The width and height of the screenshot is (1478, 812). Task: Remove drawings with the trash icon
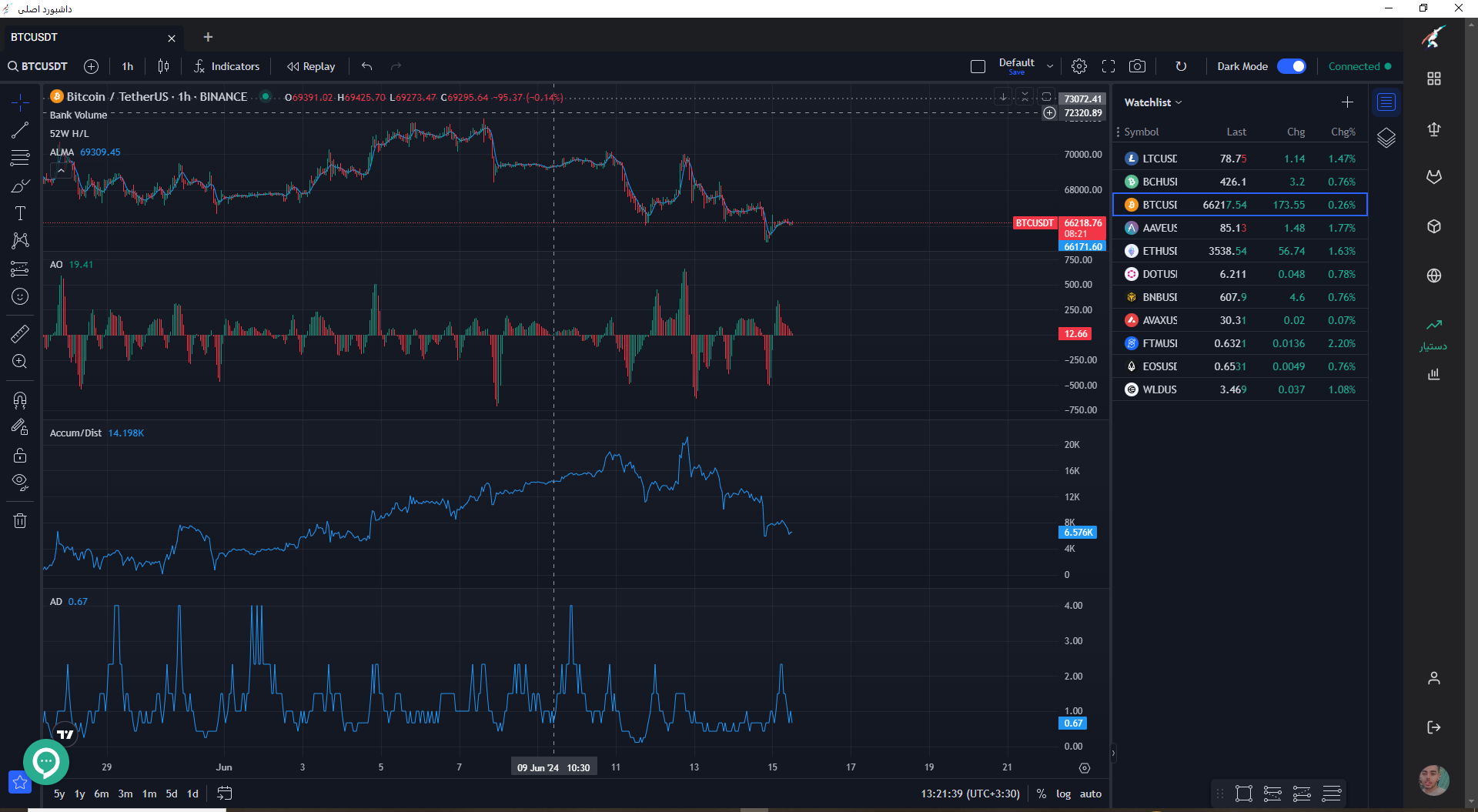pyautogui.click(x=20, y=521)
